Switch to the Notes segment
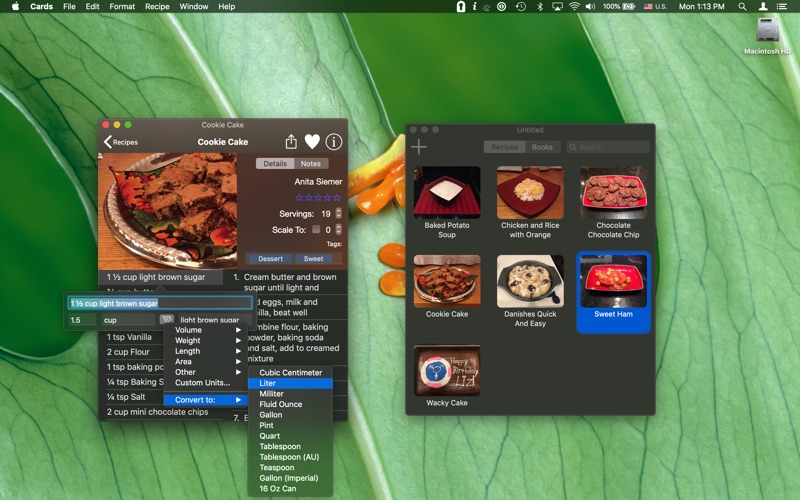This screenshot has width=800, height=500. pos(311,164)
